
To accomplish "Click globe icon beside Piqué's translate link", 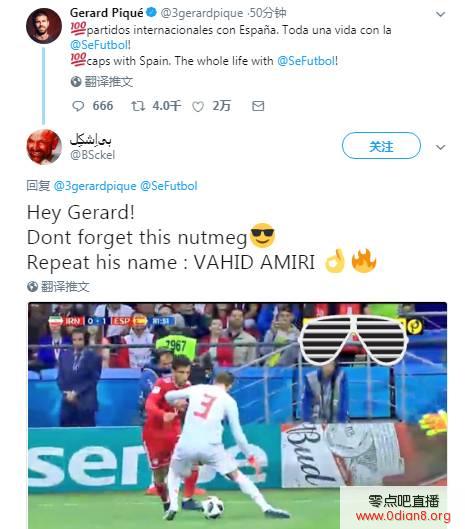I will point(76,82).
